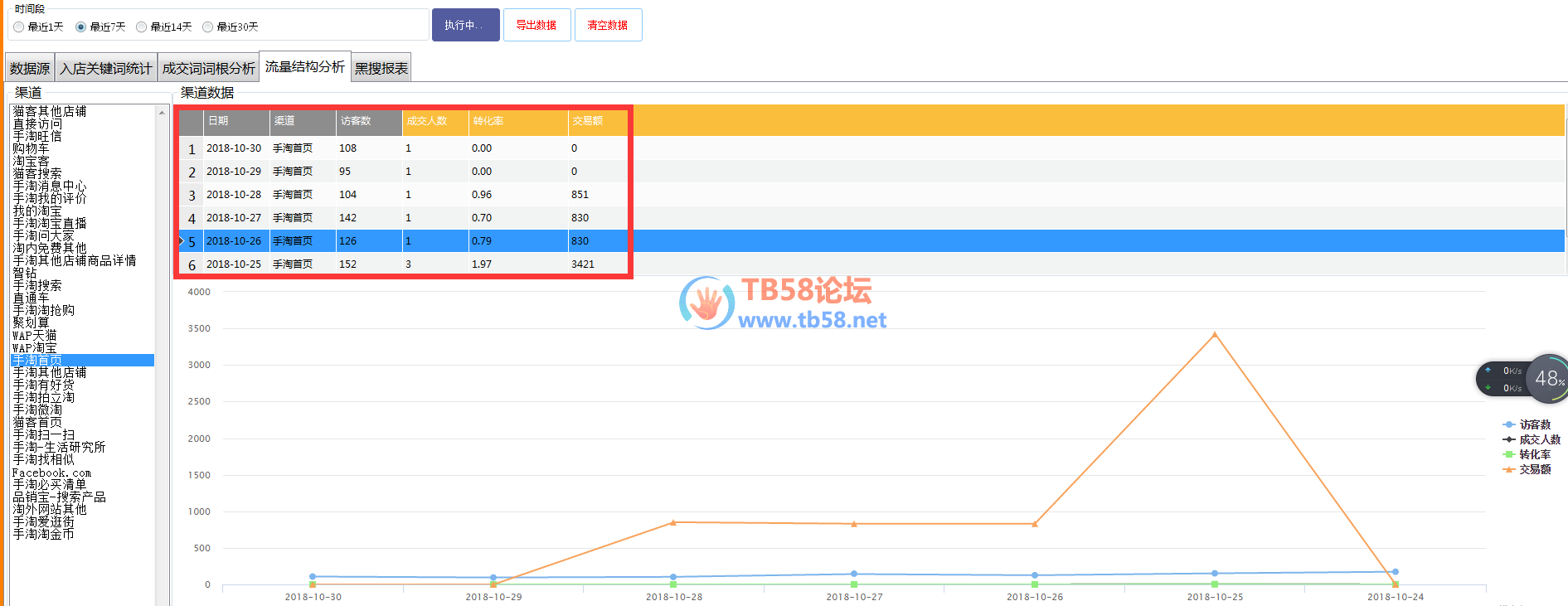Viewport: 1568px width, 606px height.
Task: Select the 最近14天 time range option
Action: pos(142,27)
